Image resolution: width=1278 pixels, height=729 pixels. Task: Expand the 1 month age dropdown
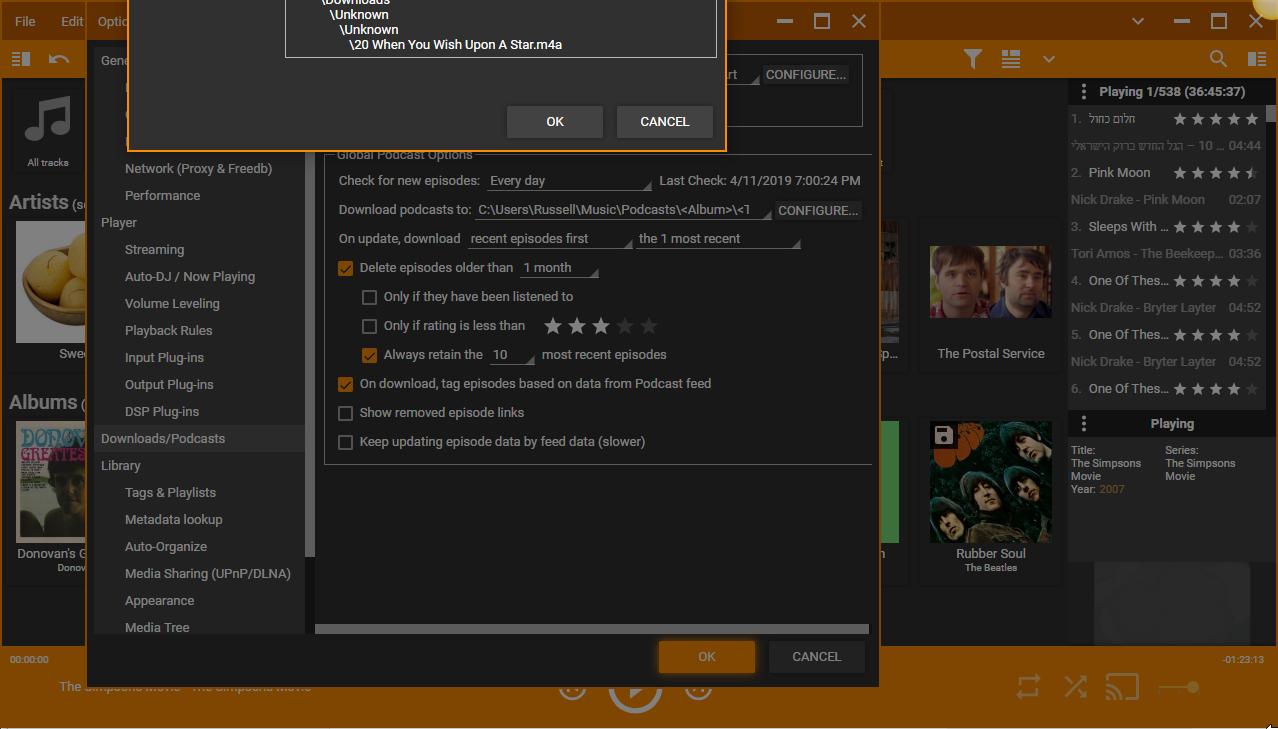[x=559, y=268]
